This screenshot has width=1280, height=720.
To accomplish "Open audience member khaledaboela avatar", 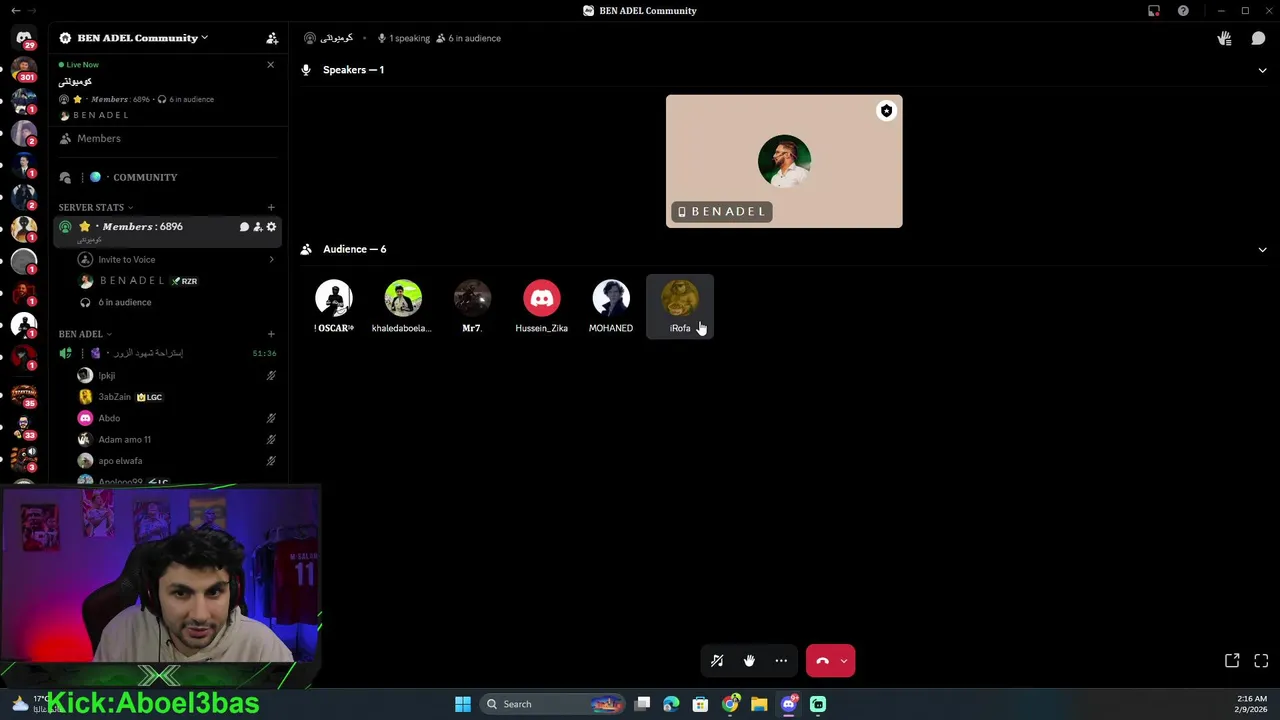I will [x=403, y=298].
